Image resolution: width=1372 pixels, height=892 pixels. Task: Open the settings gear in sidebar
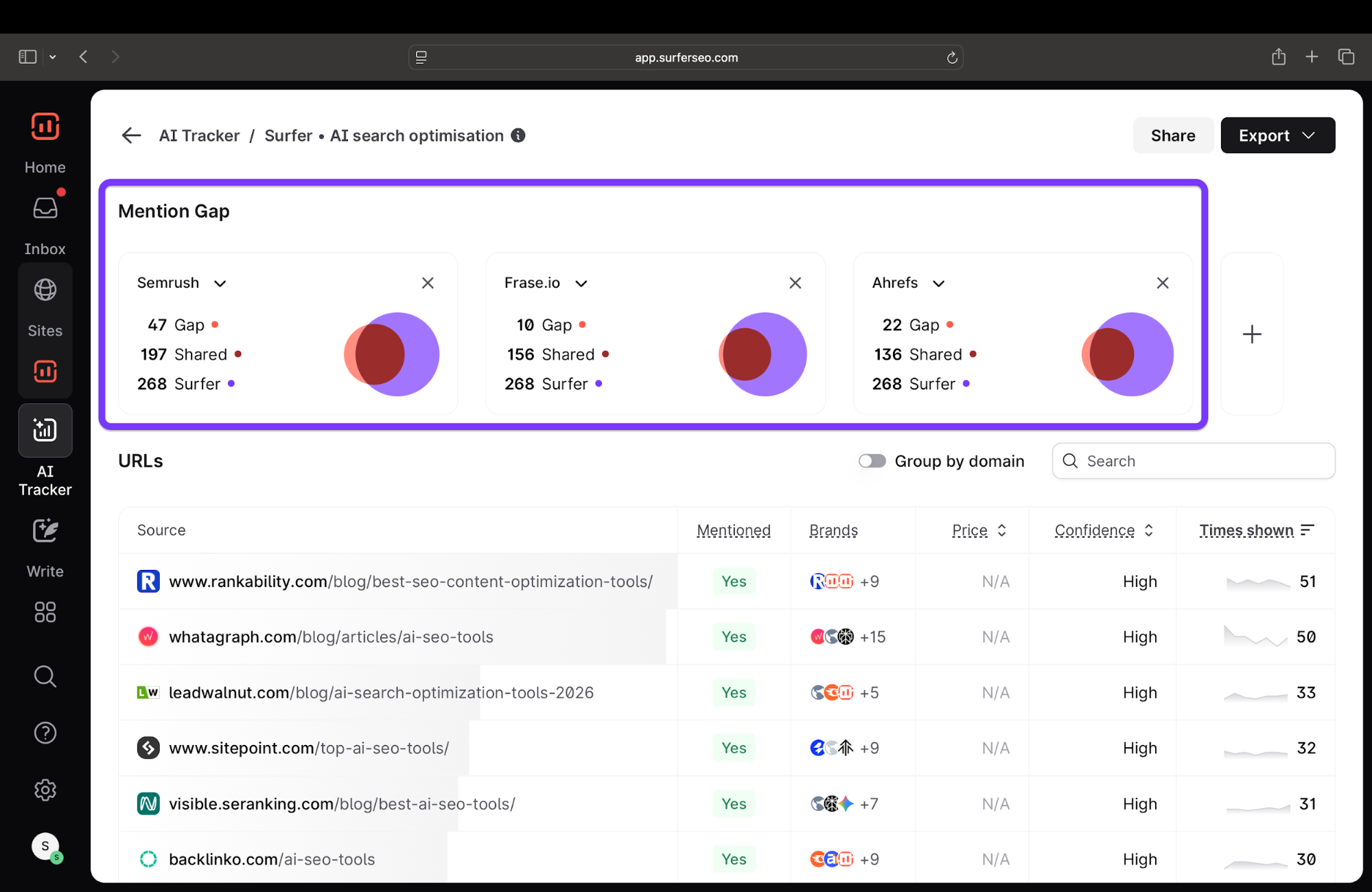tap(45, 790)
